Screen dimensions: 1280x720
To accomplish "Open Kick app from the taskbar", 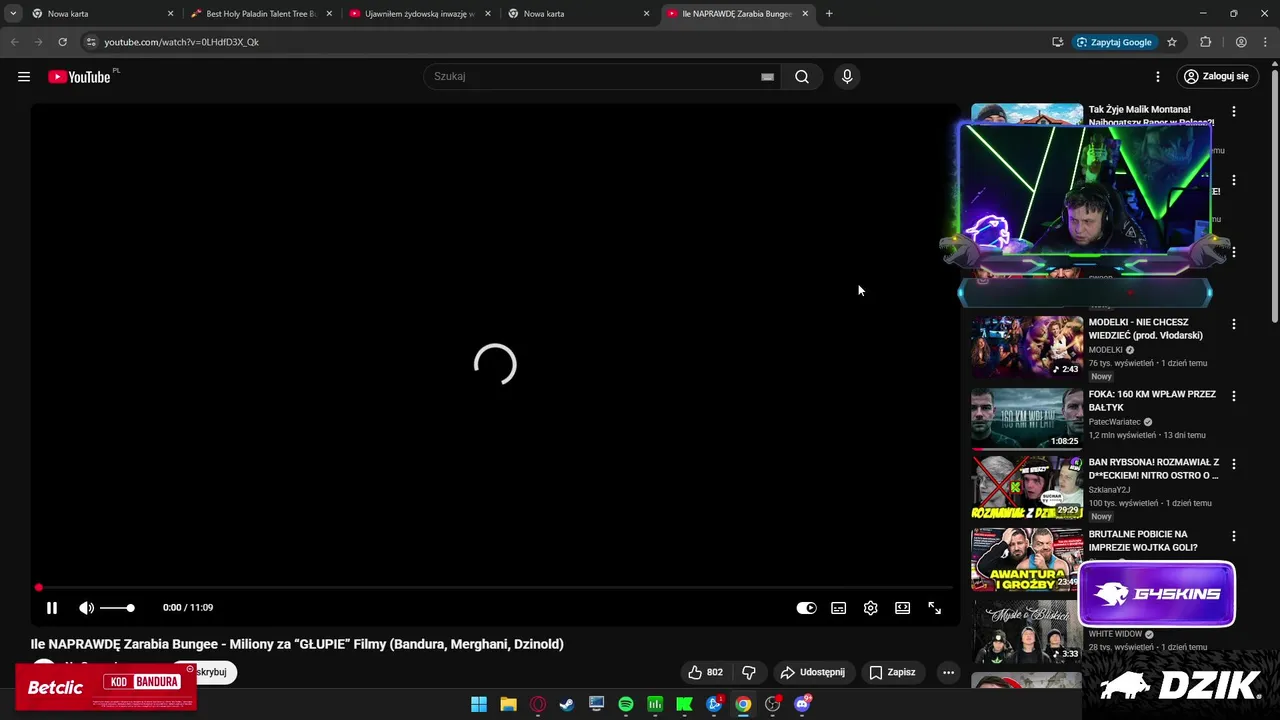I will [685, 704].
